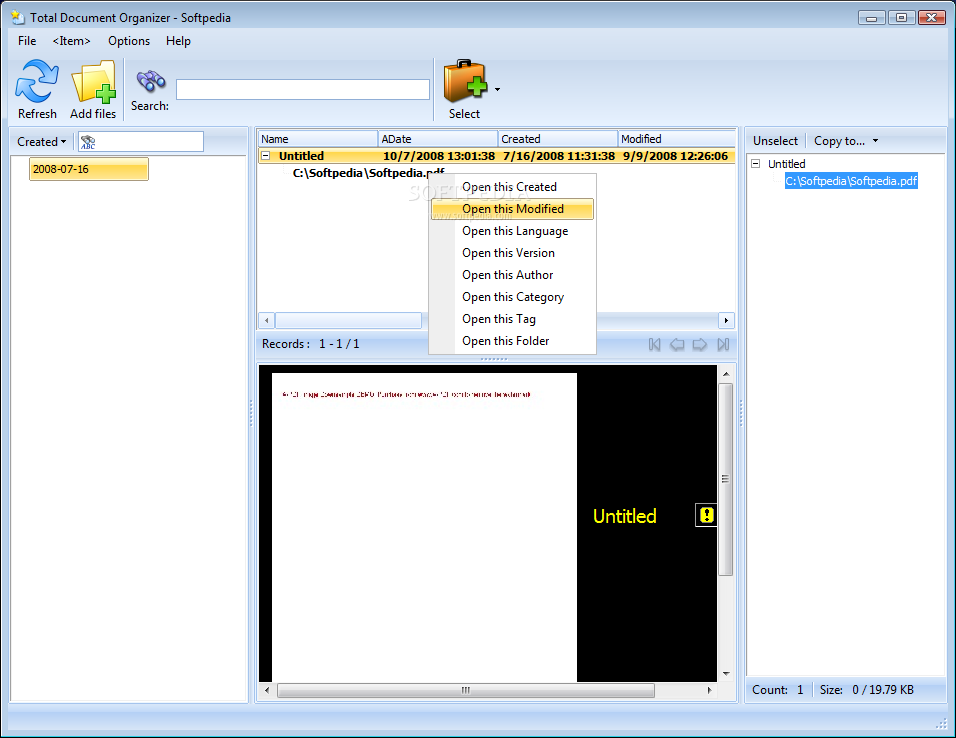
Task: Open the File menu
Action: [27, 41]
